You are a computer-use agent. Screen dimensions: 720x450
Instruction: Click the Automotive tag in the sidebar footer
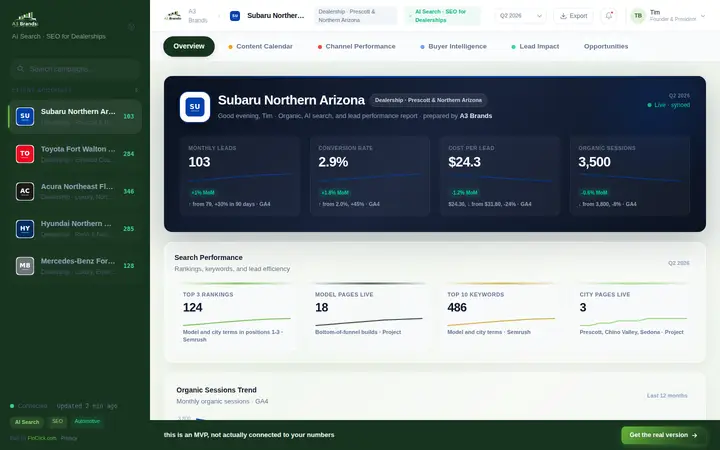pyautogui.click(x=87, y=422)
